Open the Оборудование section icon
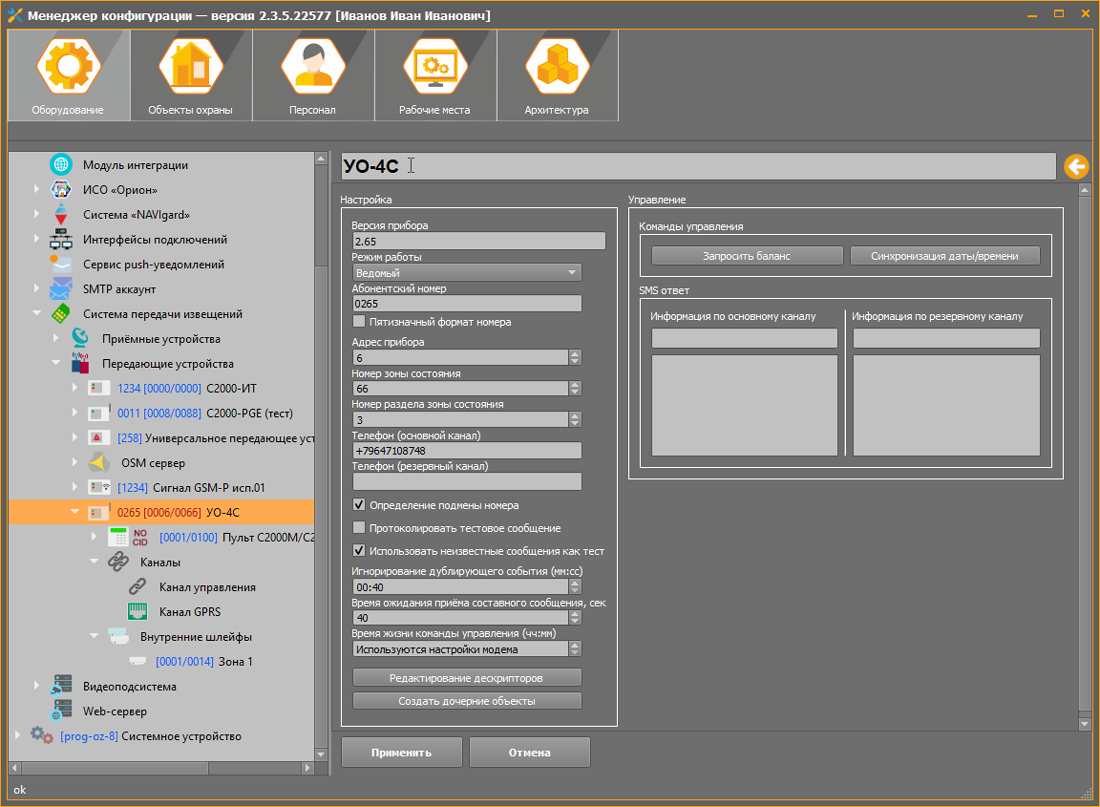The height and width of the screenshot is (807, 1100). point(68,67)
